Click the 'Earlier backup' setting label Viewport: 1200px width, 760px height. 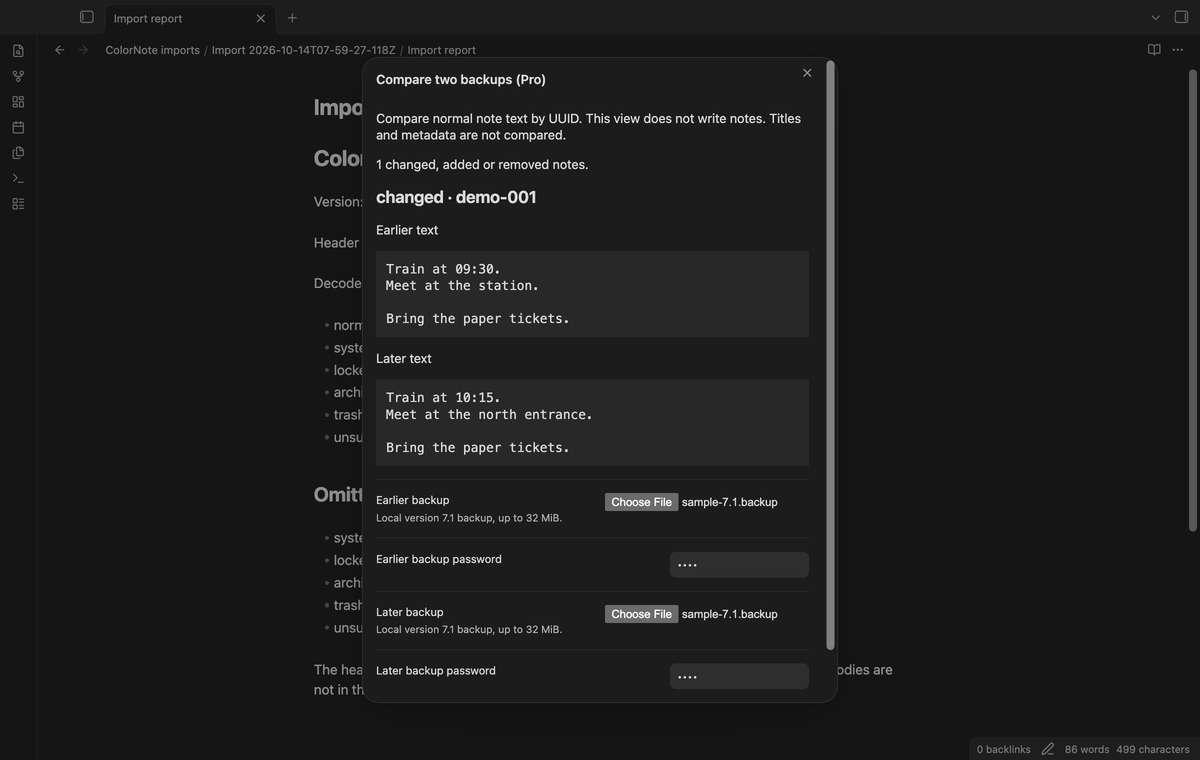pyautogui.click(x=412, y=500)
